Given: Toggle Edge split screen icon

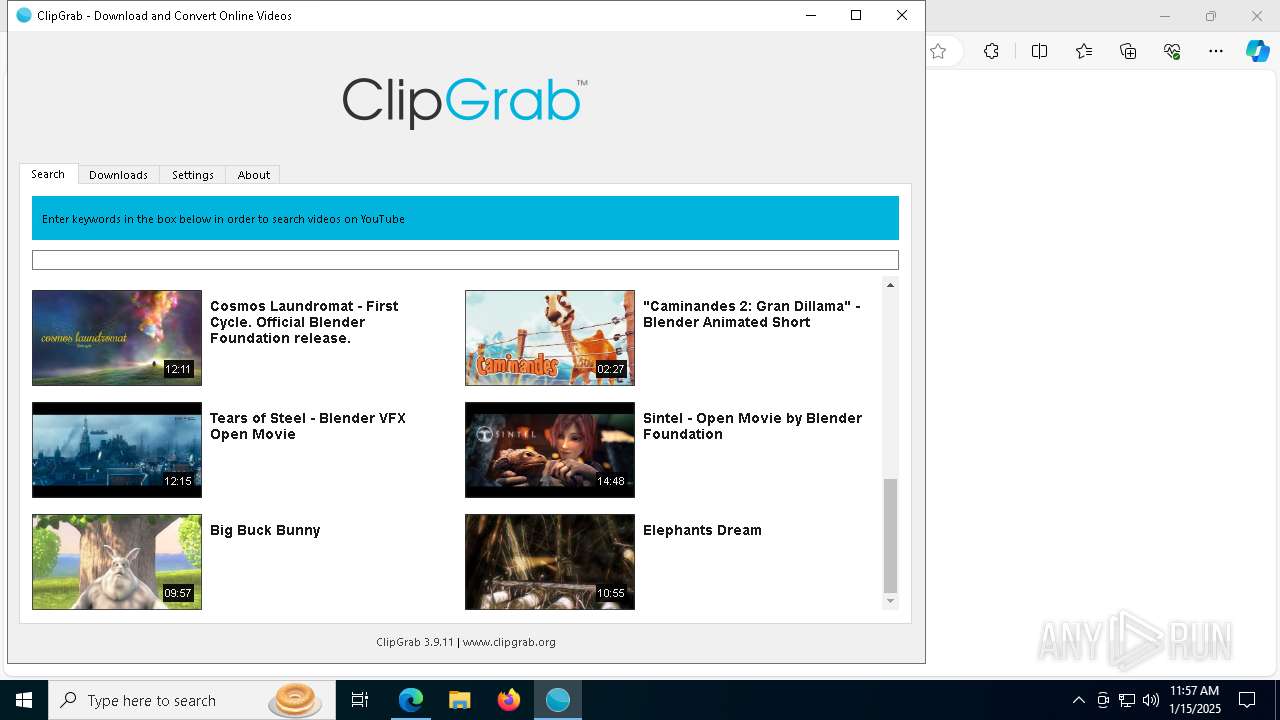Looking at the screenshot, I should point(1039,52).
